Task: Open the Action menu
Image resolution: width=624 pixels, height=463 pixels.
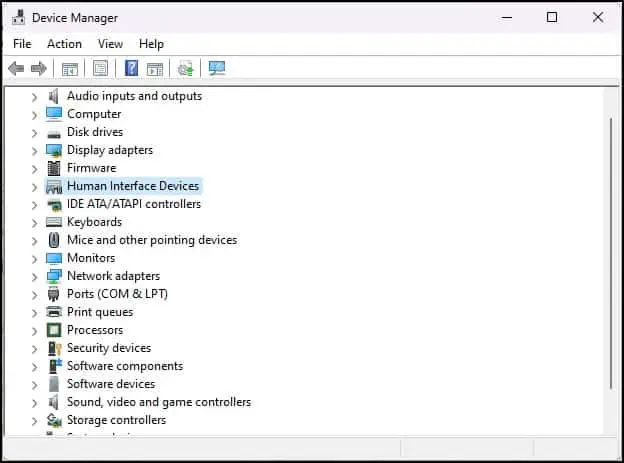Action: point(64,44)
